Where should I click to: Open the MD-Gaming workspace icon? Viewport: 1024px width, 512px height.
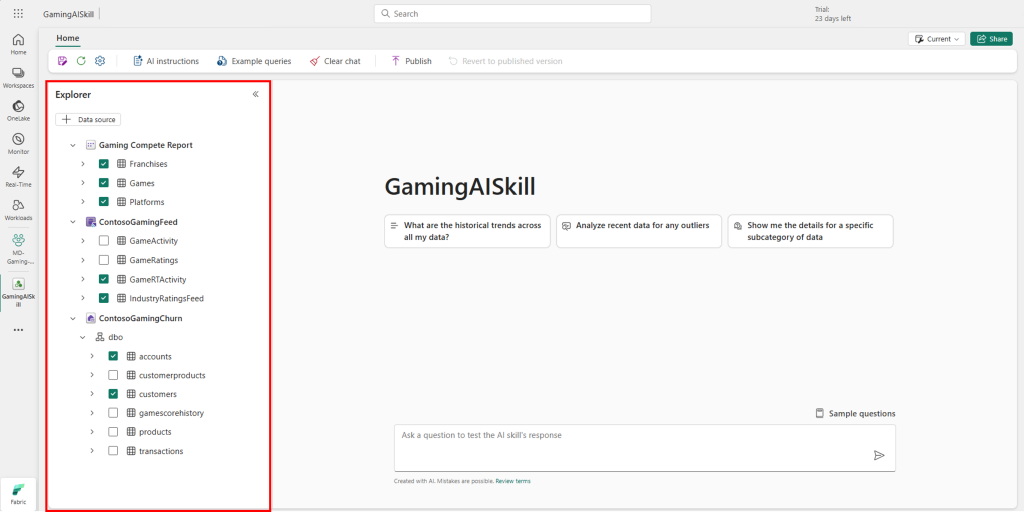pyautogui.click(x=18, y=248)
